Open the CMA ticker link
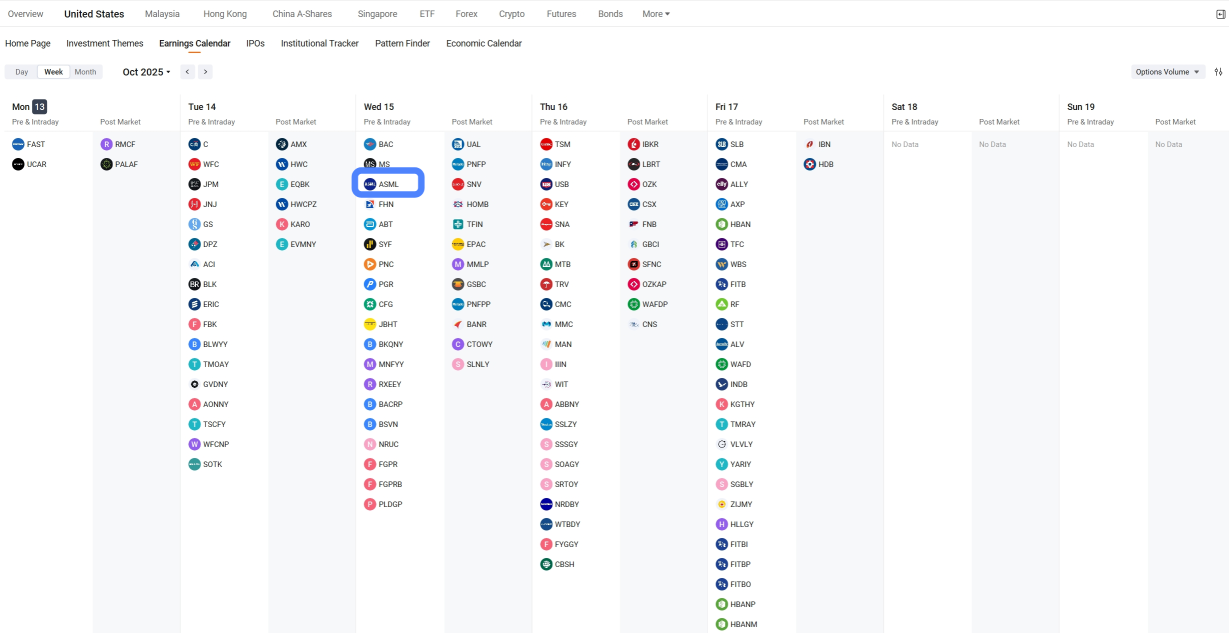 click(739, 164)
